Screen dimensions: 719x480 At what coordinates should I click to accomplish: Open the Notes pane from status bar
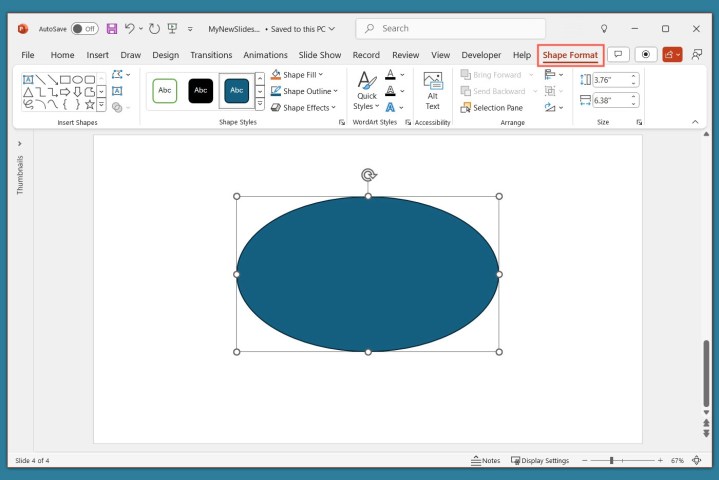486,461
